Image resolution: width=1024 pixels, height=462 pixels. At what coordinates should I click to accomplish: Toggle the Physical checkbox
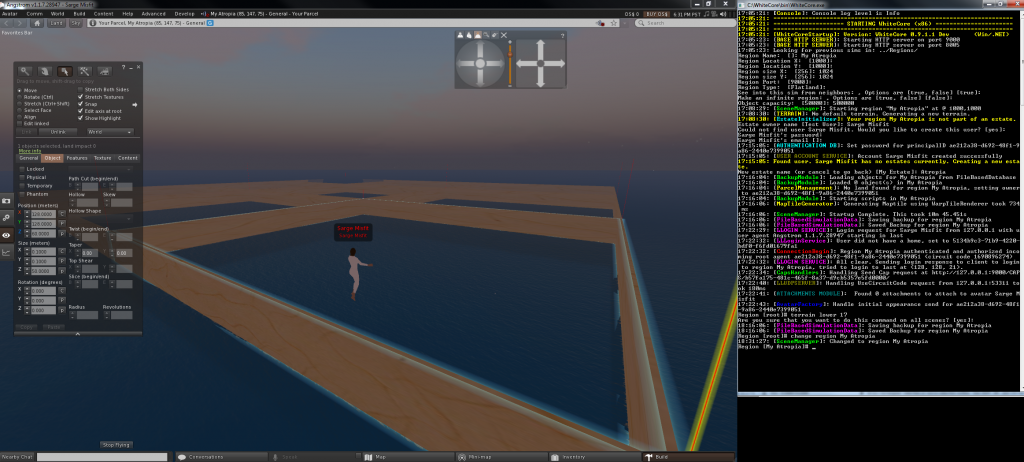(x=22, y=177)
